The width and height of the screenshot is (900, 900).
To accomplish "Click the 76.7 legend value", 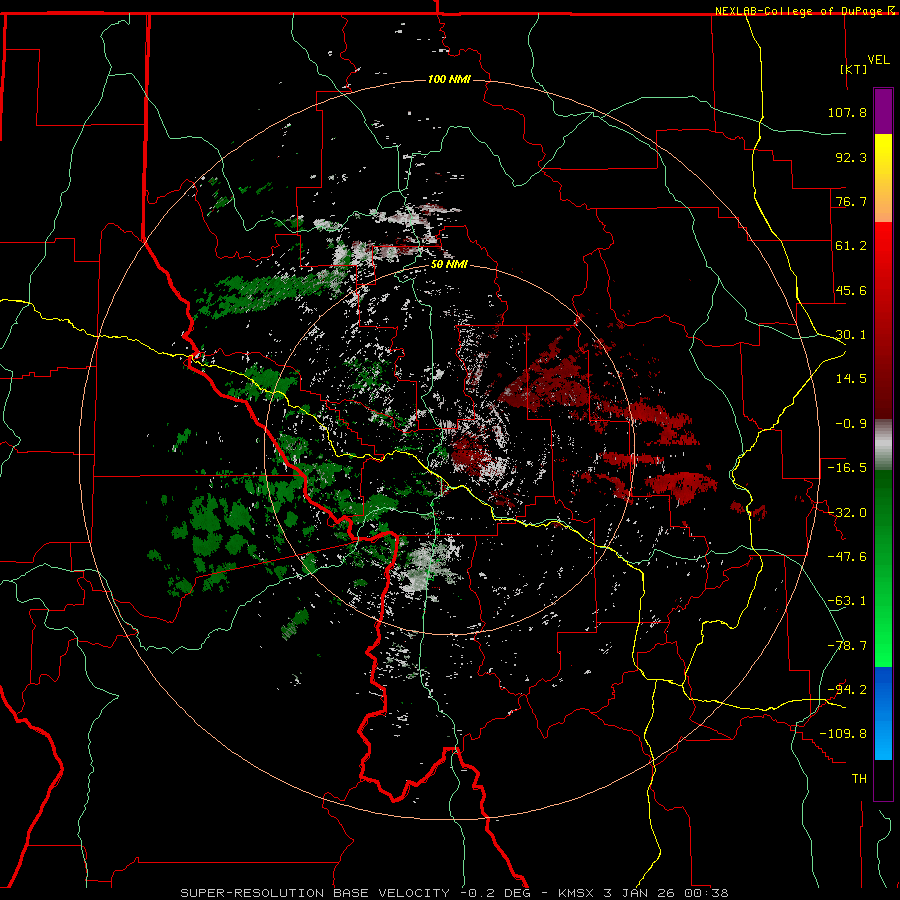I will (x=851, y=201).
